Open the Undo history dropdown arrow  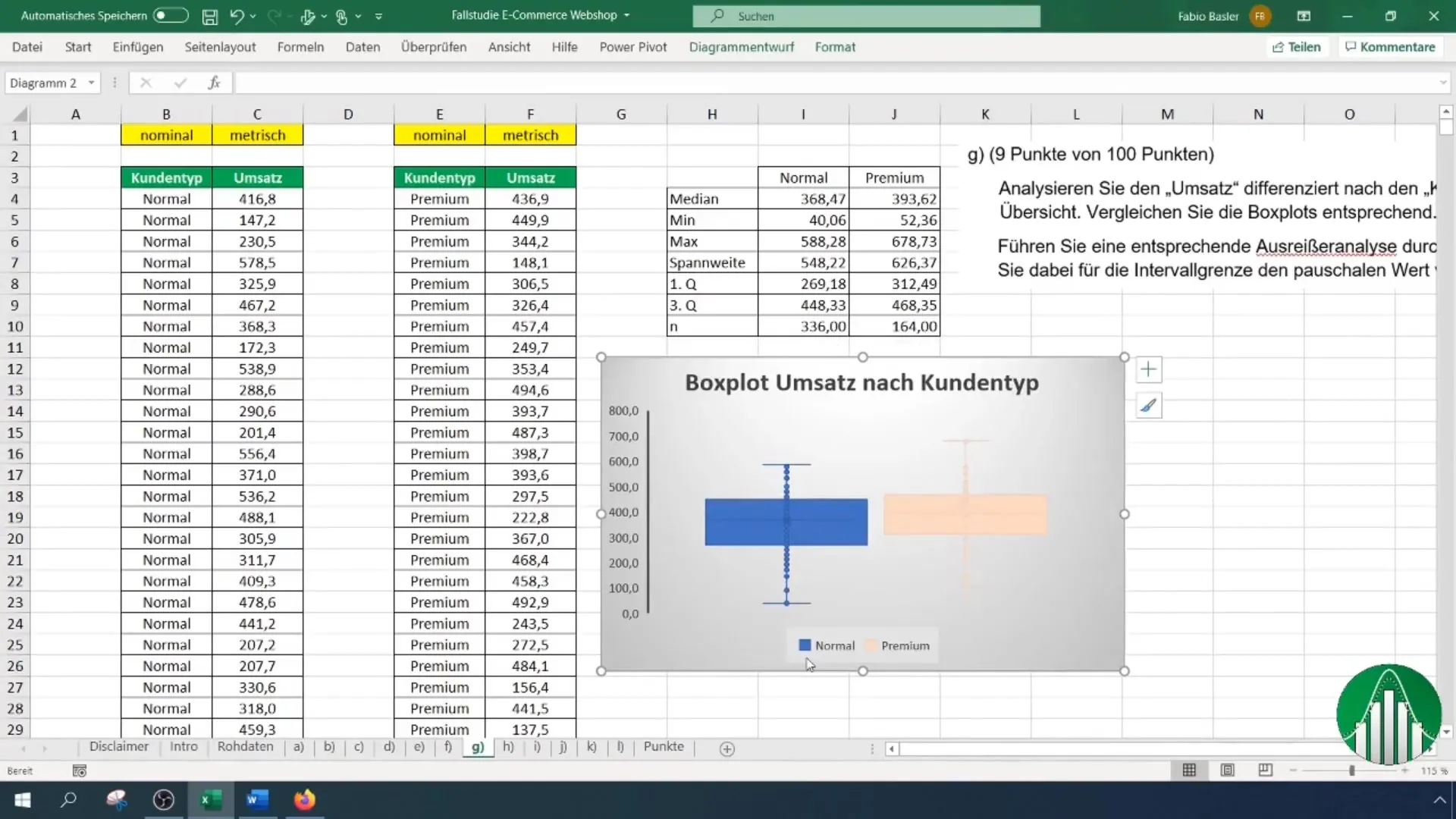tap(253, 16)
